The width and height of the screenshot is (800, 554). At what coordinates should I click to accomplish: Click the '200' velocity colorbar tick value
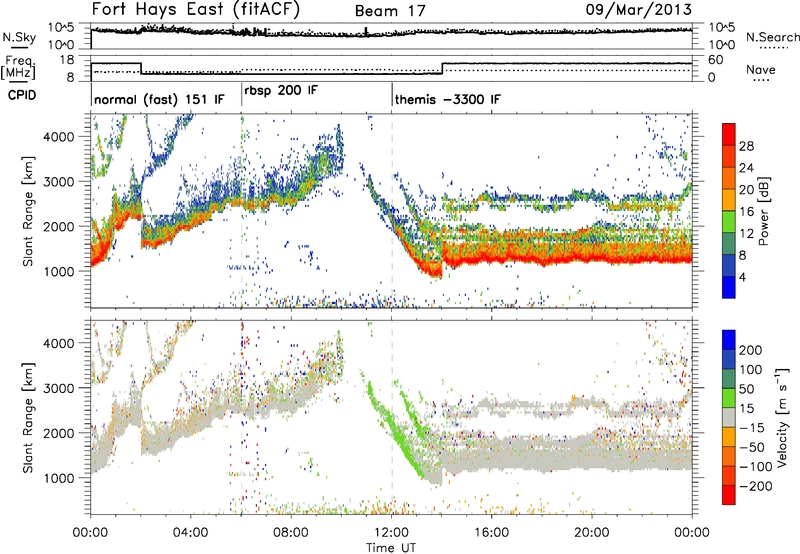click(x=751, y=350)
